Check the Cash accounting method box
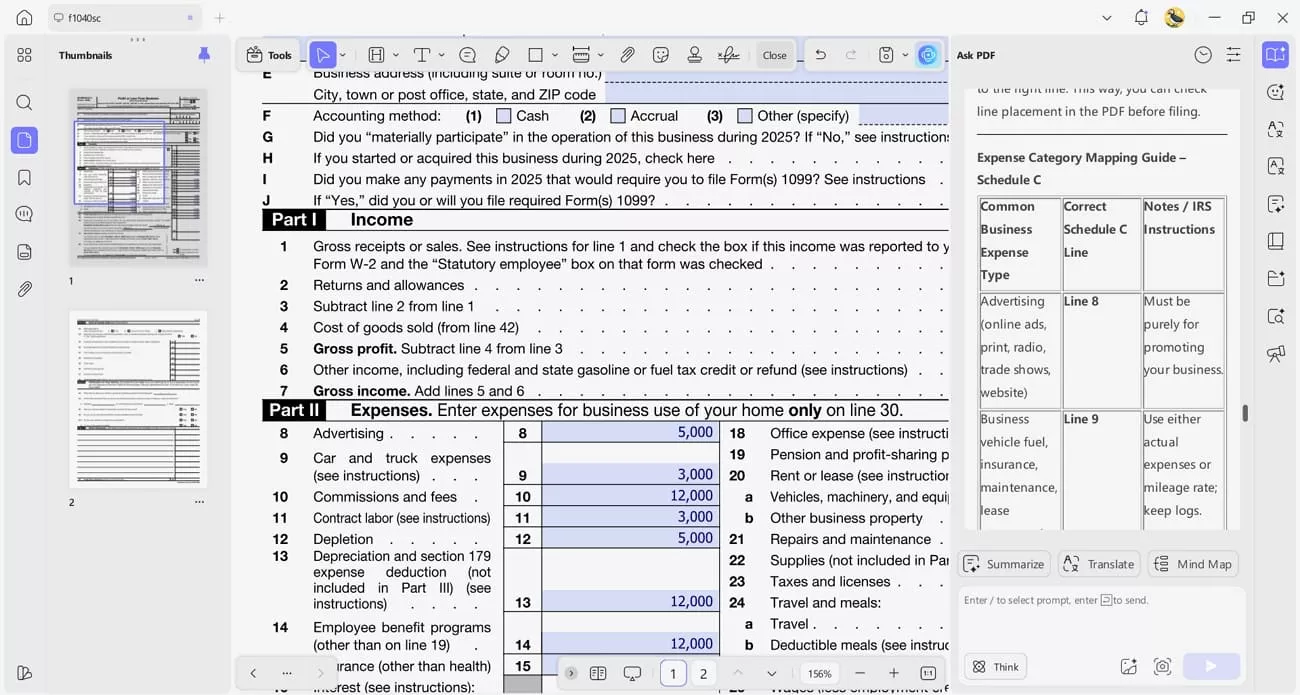Viewport: 1300px width, 695px height. point(504,116)
